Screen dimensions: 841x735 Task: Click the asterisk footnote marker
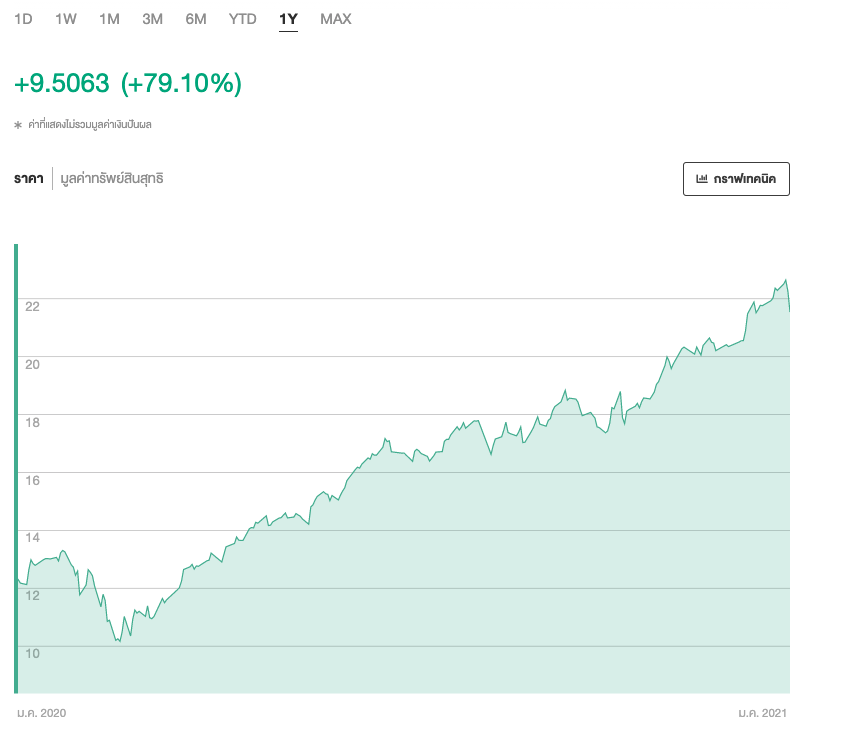(18, 126)
